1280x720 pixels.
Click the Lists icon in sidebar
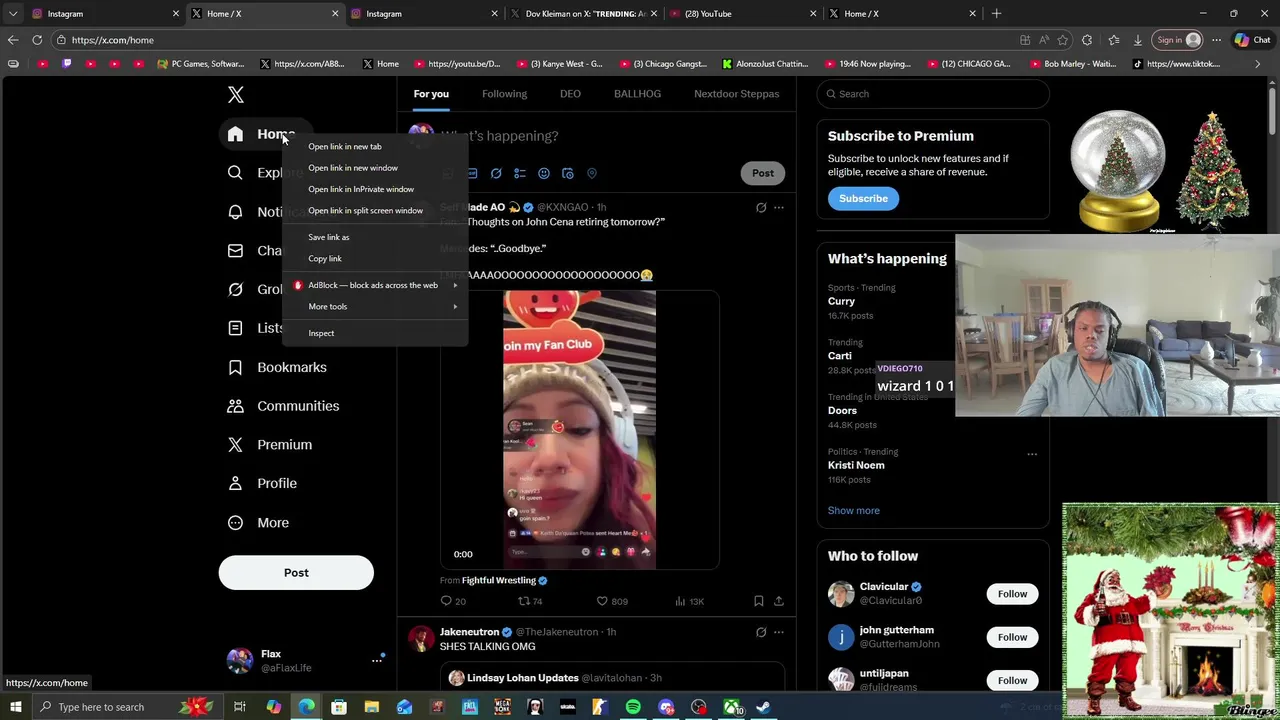[235, 328]
